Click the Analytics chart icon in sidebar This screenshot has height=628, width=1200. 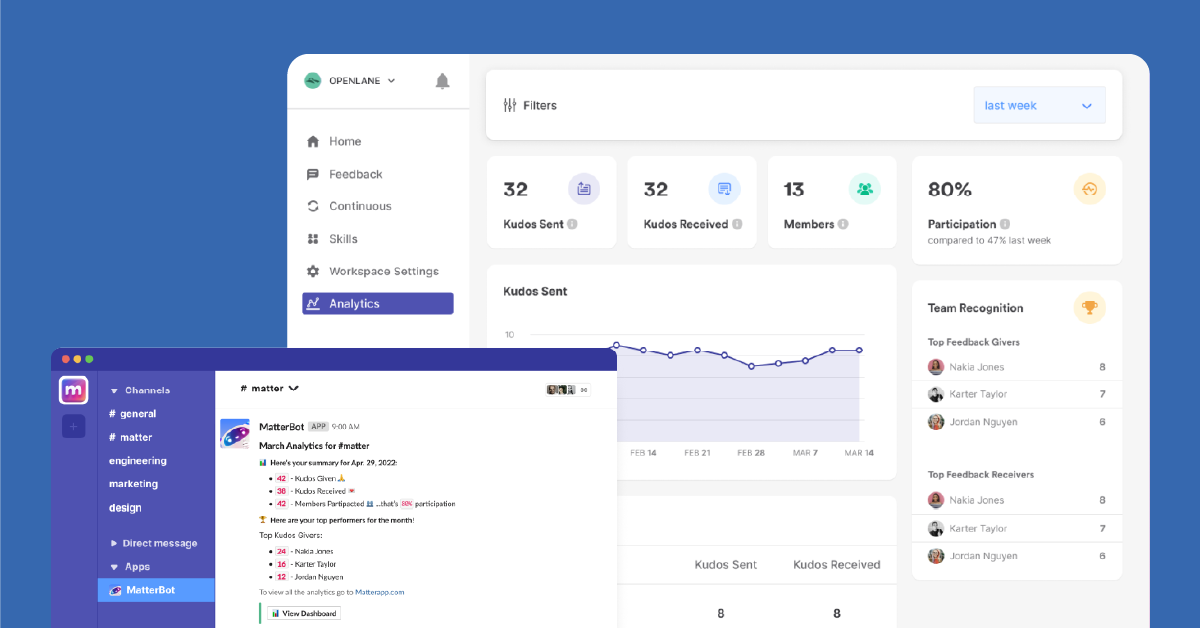[x=313, y=304]
